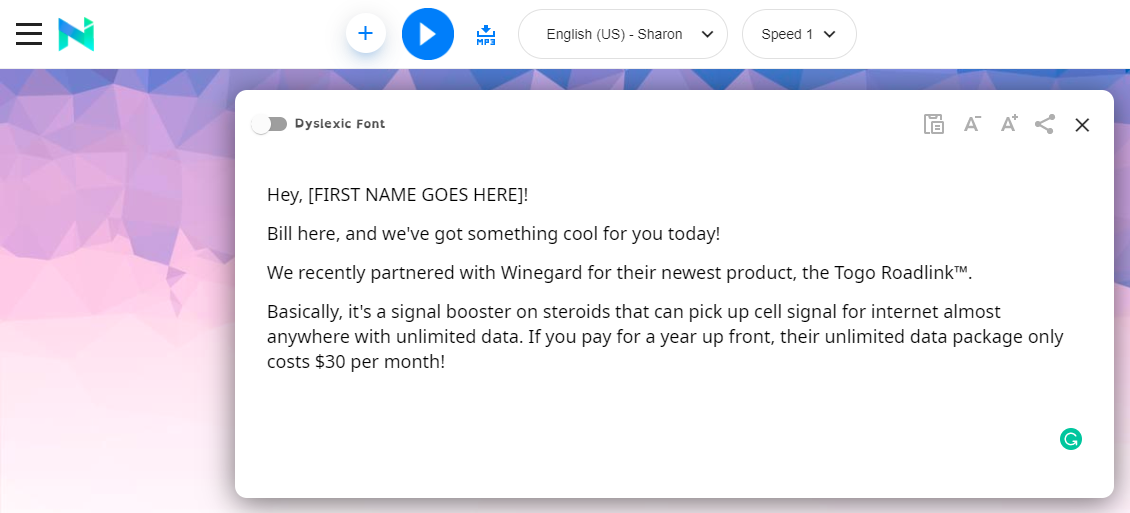Screen dimensions: 1130x513
Task: Click "costs $30 per month!" text
Action: tap(356, 362)
